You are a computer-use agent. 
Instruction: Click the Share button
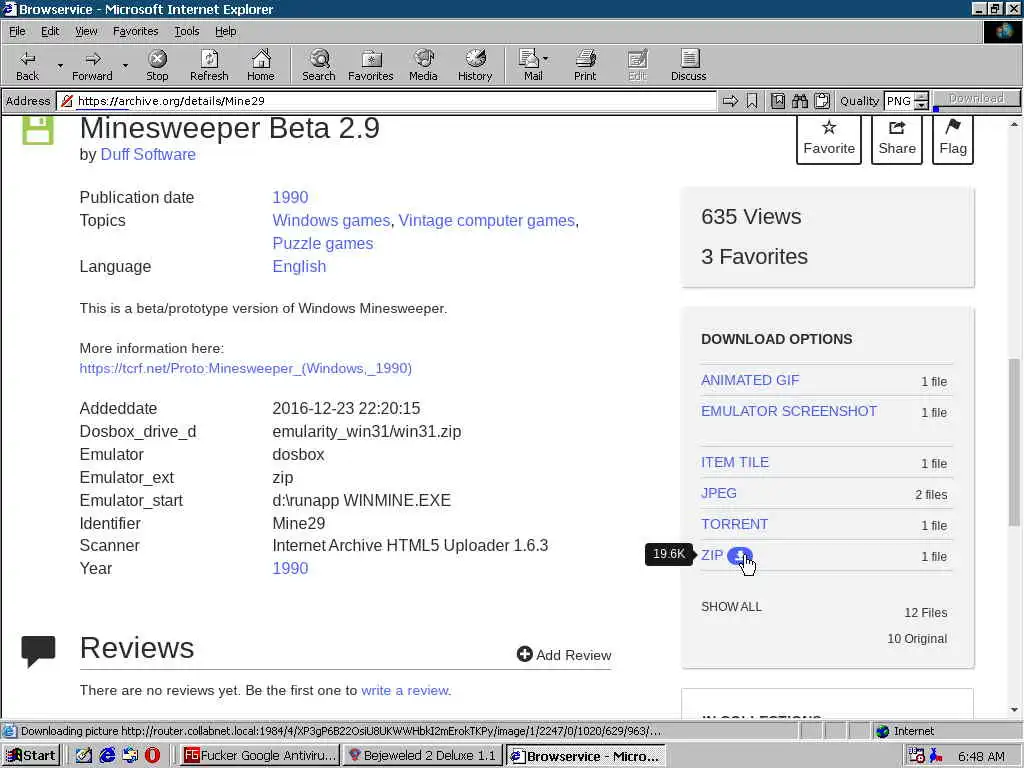897,138
